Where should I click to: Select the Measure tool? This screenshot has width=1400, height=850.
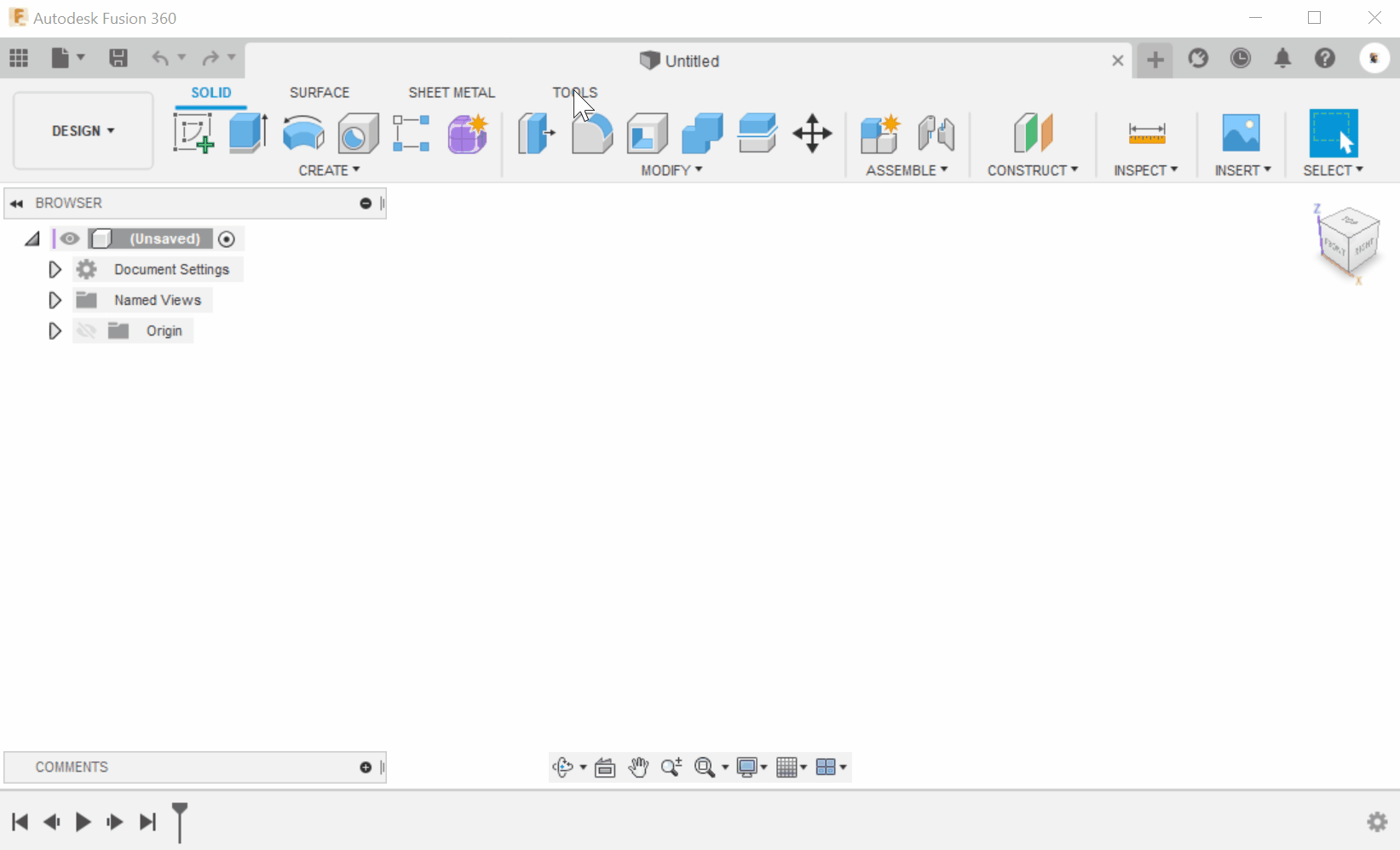(x=1147, y=134)
